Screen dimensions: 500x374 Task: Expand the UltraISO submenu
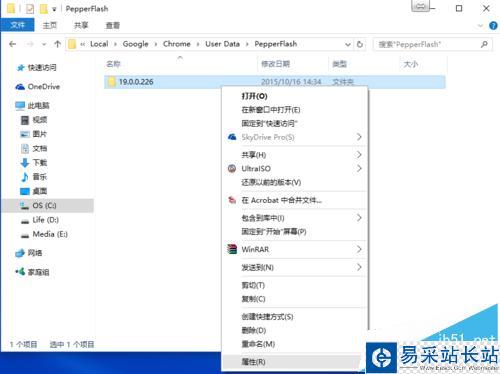[x=295, y=169]
